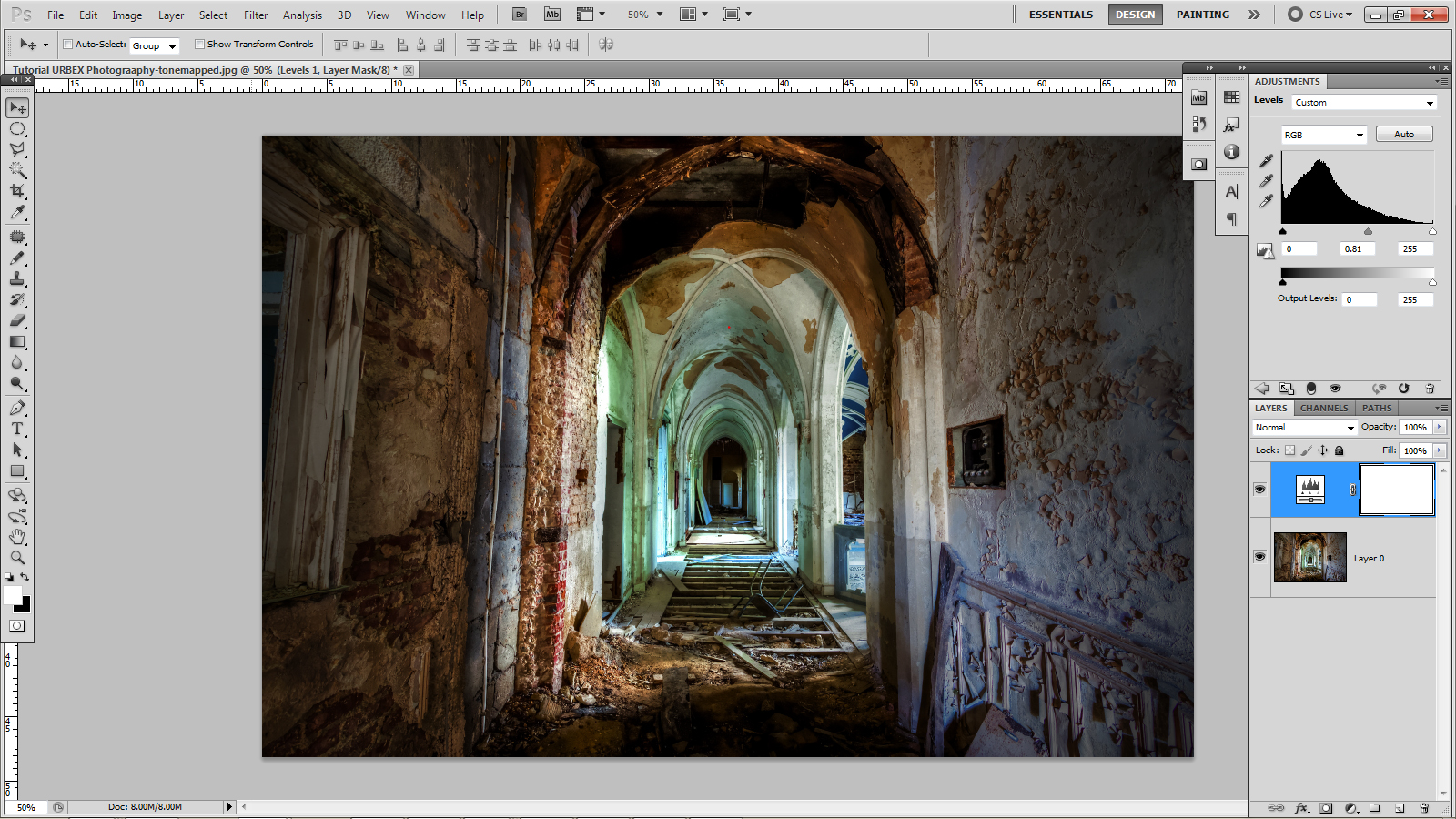Select the Gradient tool

[x=17, y=342]
